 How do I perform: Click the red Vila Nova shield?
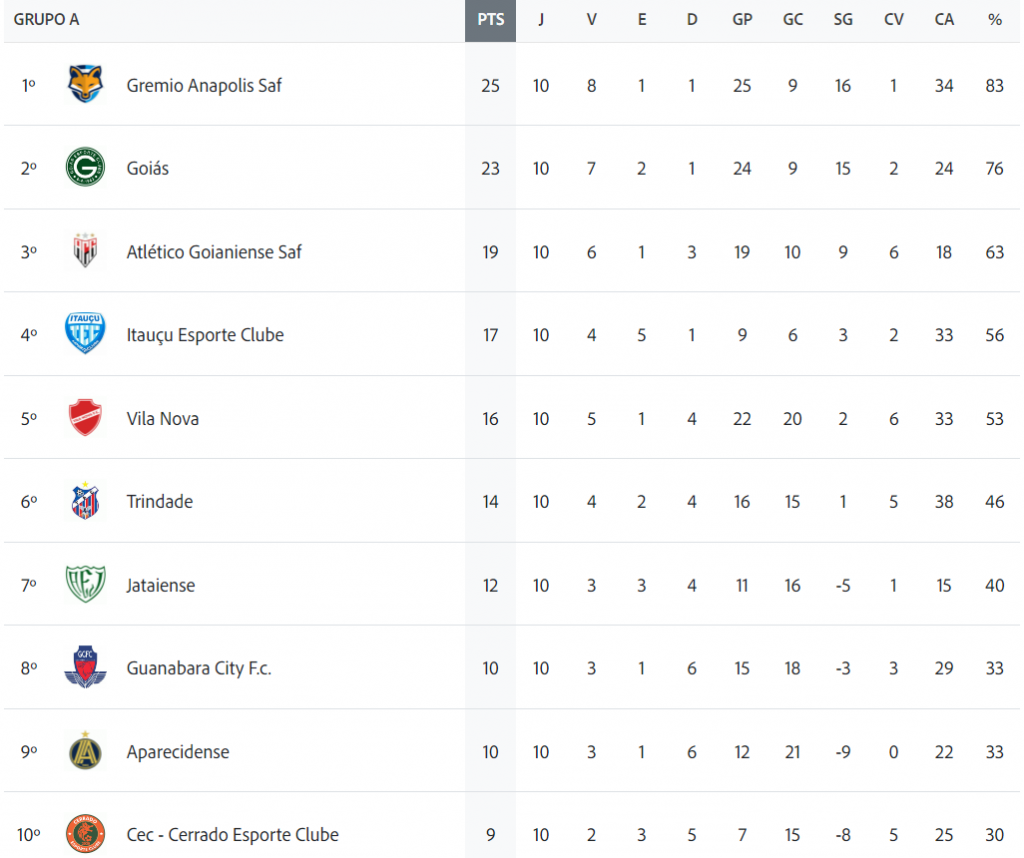point(85,417)
